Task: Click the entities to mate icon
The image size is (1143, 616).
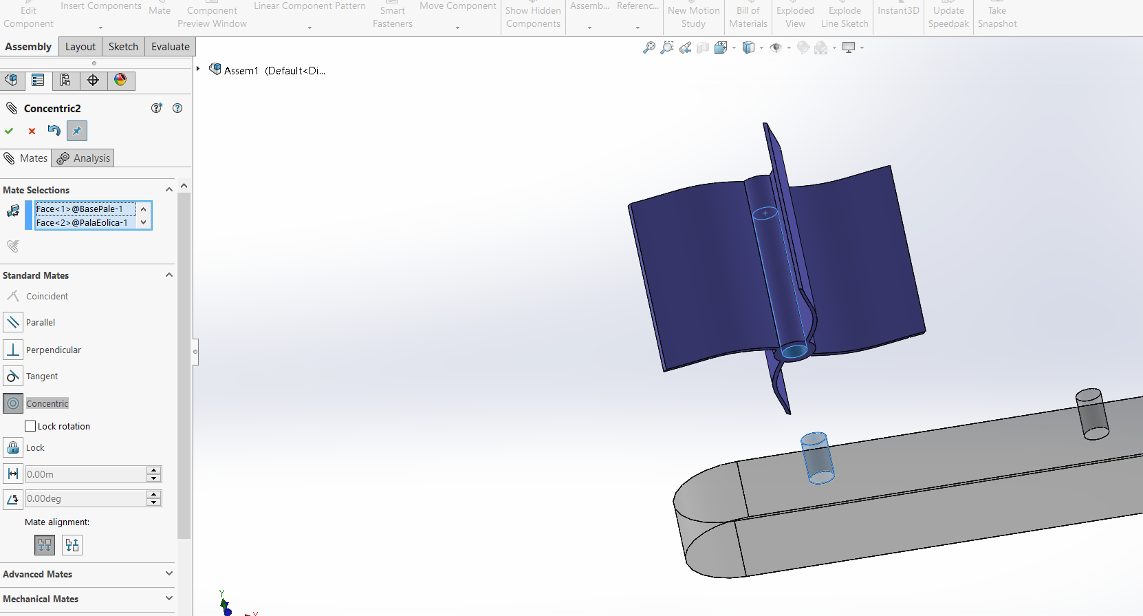Action: 12,211
